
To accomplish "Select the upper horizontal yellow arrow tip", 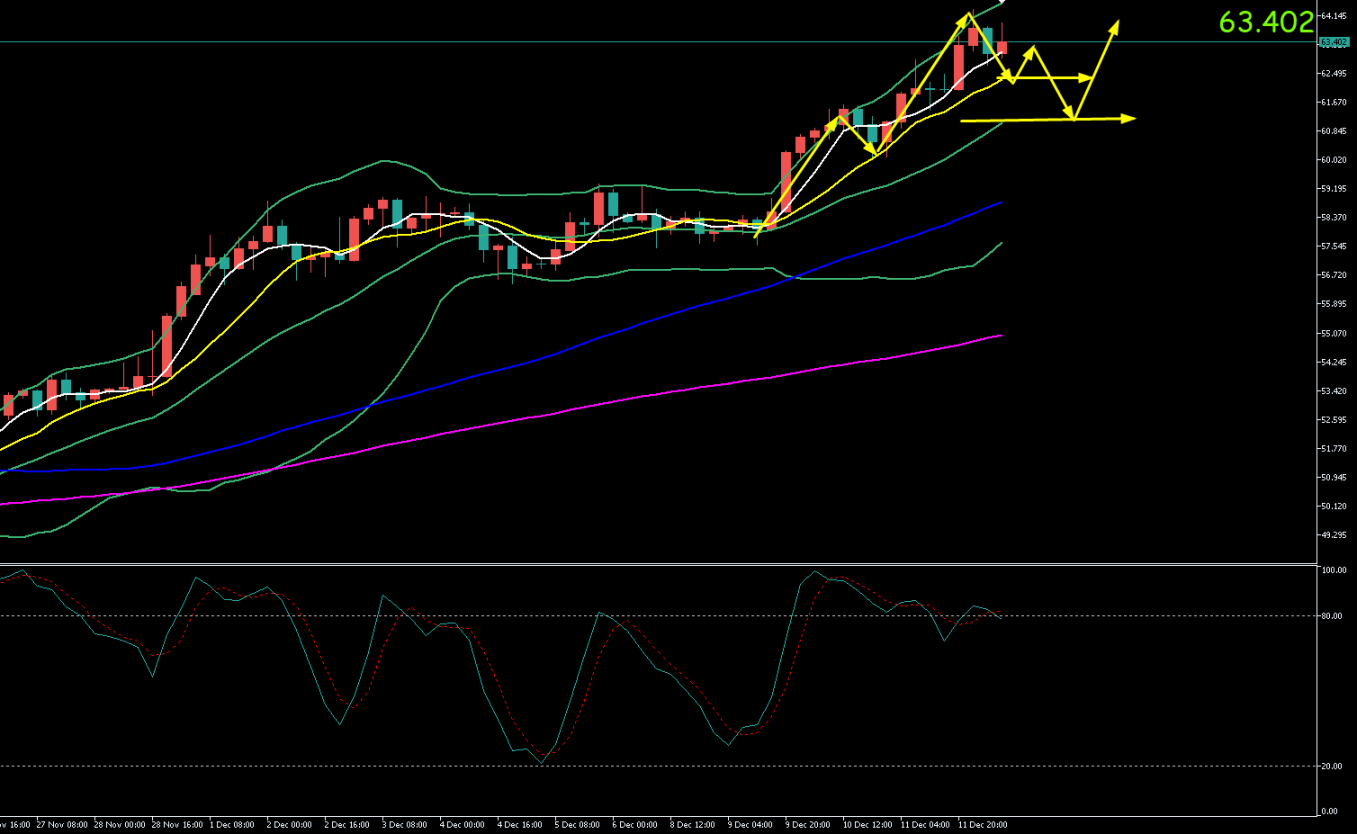I will (x=1090, y=77).
